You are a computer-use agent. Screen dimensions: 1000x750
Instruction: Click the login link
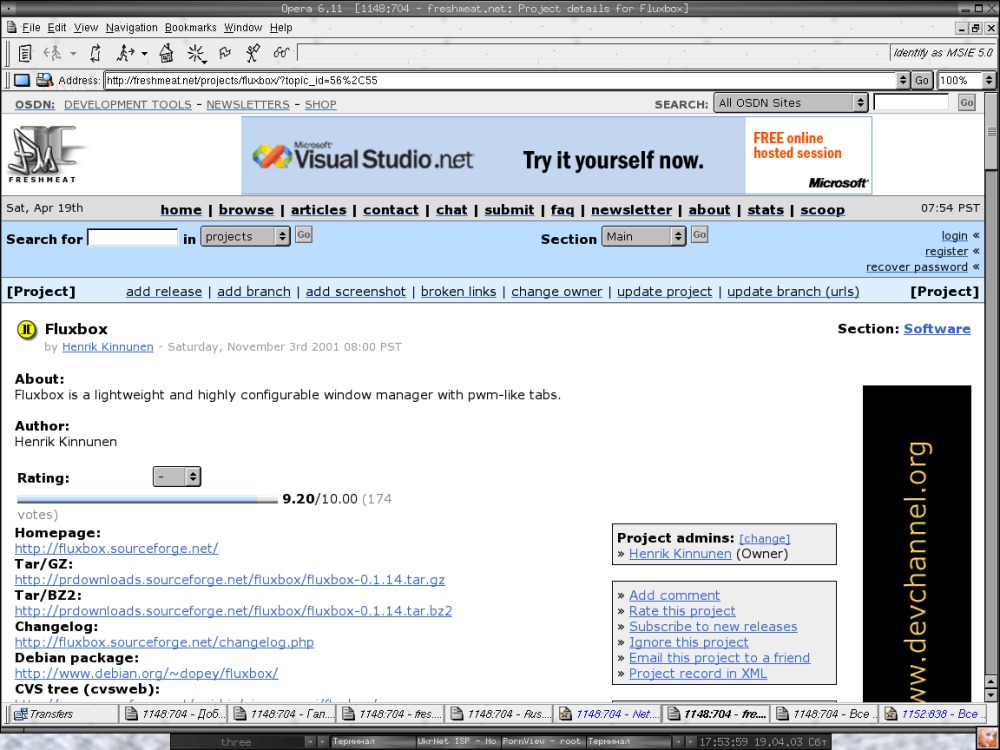954,236
